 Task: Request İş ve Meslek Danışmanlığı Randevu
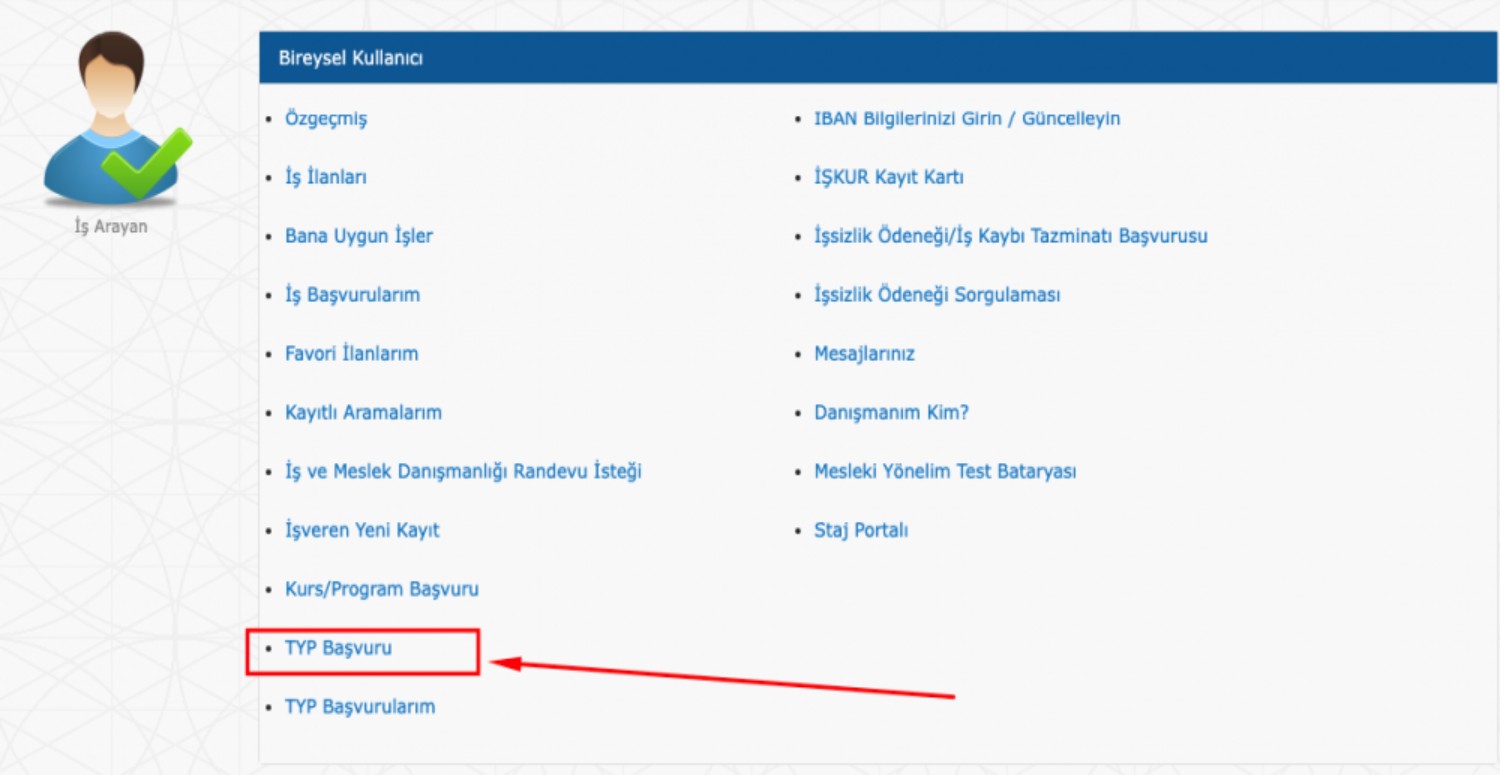click(463, 471)
